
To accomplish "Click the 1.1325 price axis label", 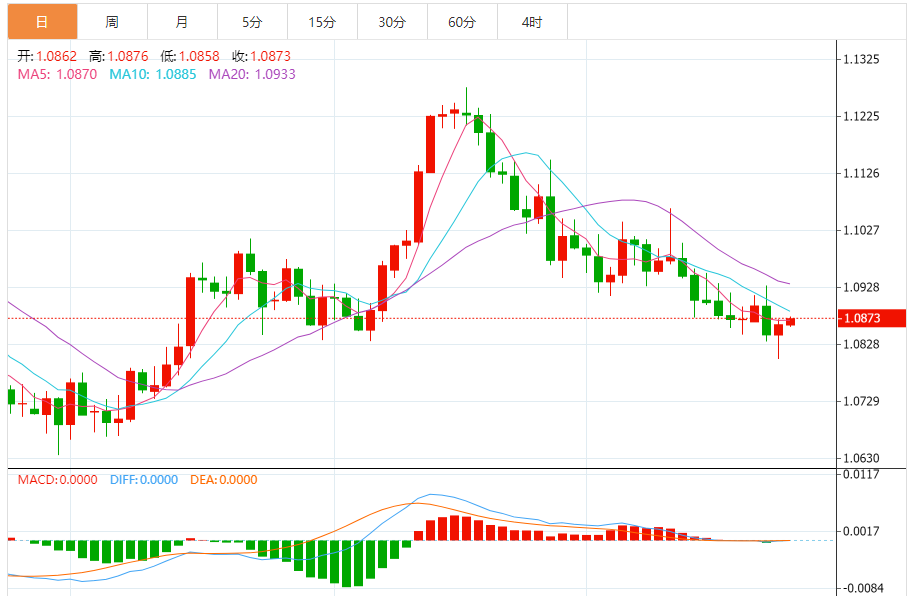I will point(861,59).
